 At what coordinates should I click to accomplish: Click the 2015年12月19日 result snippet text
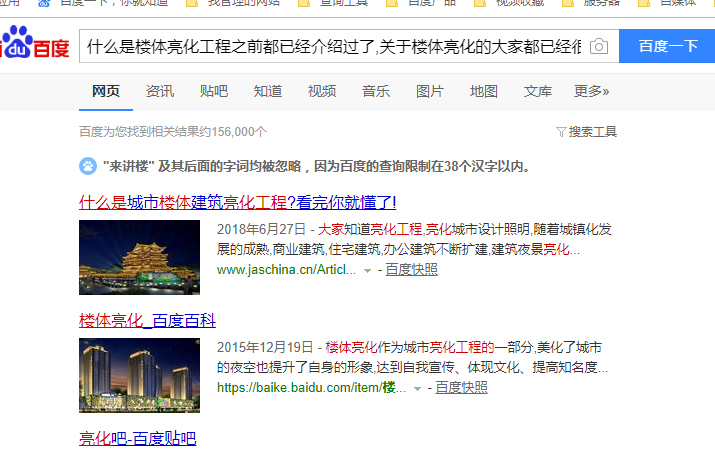pyautogui.click(x=412, y=357)
